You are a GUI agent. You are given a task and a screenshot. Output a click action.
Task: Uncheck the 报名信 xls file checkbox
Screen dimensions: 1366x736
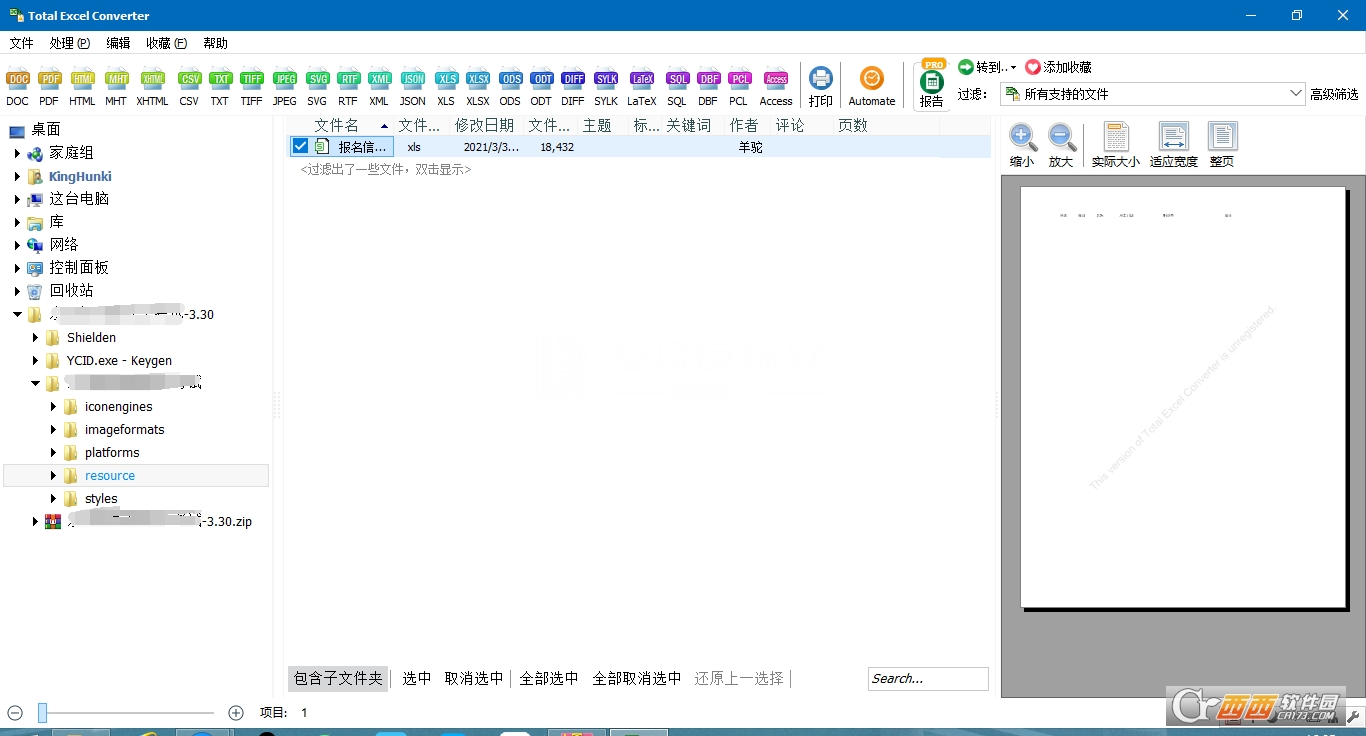click(x=301, y=147)
